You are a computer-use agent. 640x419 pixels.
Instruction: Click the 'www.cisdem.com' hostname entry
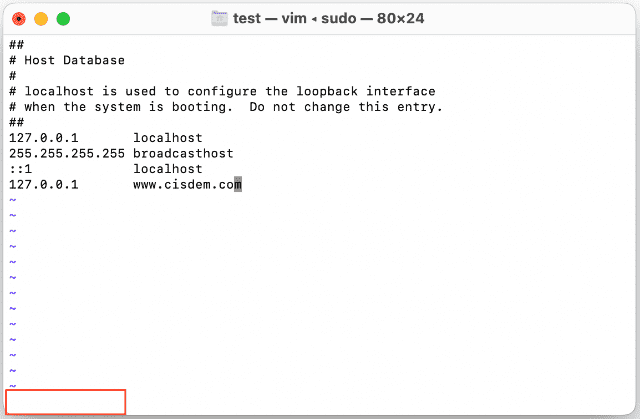tap(183, 184)
